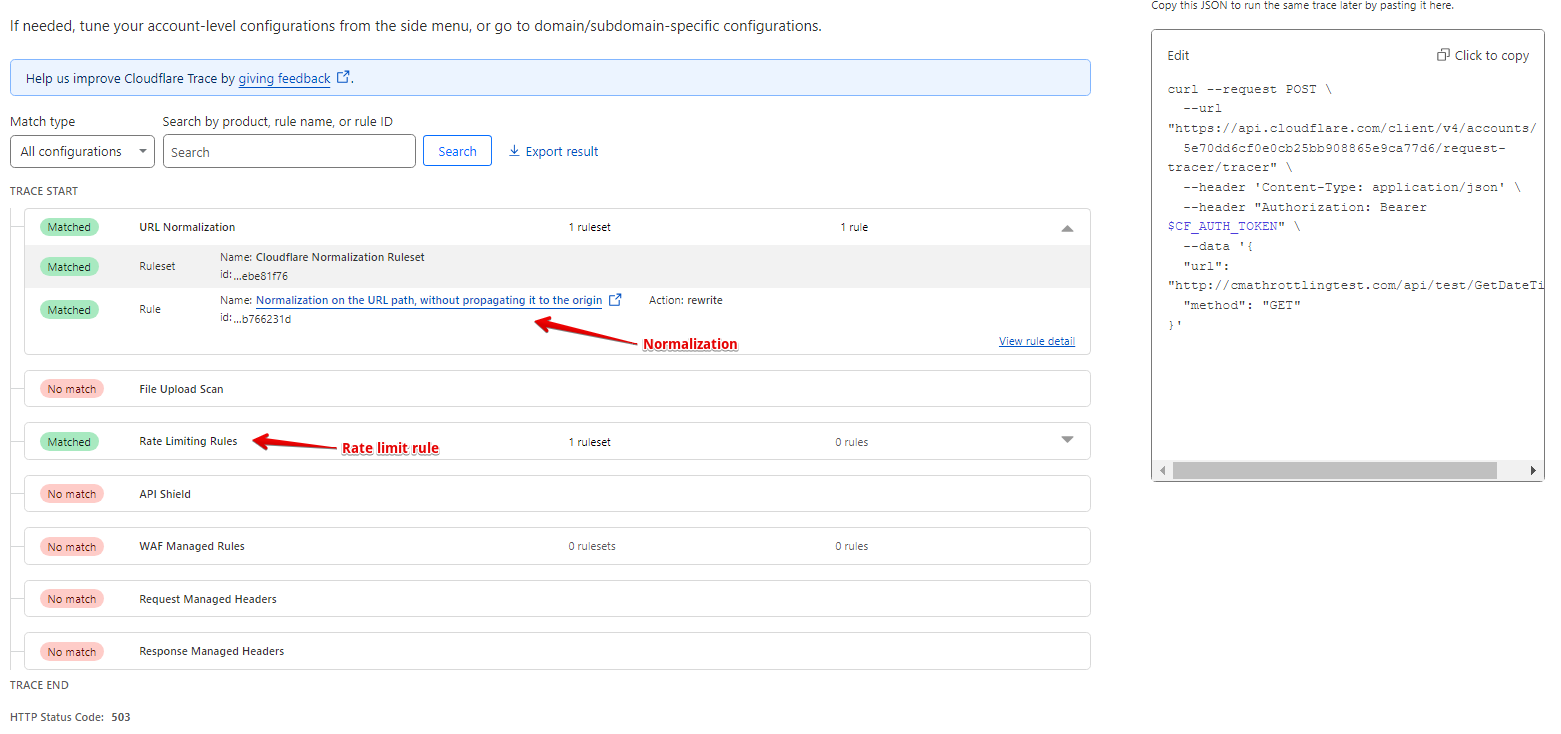This screenshot has height=734, width=1561.
Task: Click the Matched badge in the Rule row
Action: tap(69, 310)
